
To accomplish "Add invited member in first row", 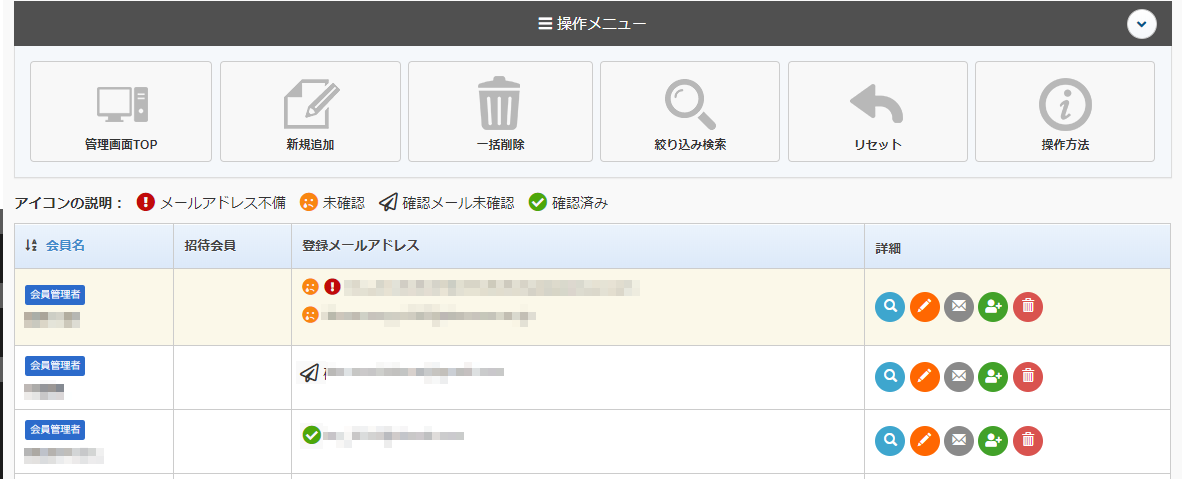I will (993, 307).
